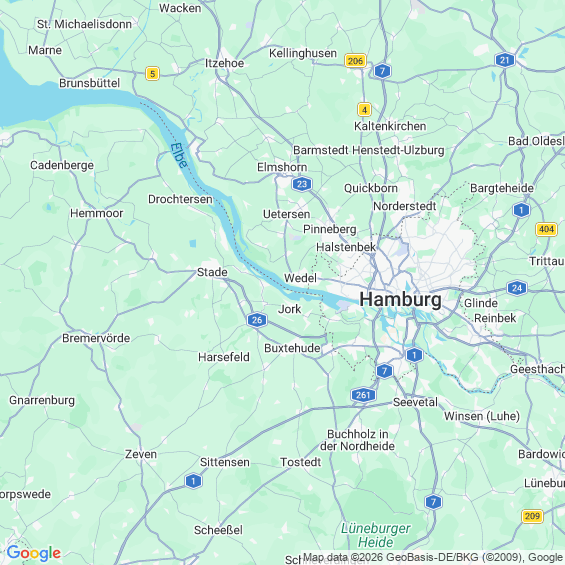The height and width of the screenshot is (565, 565).
Task: Click the A1 shield near Sittensen
Action: (x=193, y=481)
